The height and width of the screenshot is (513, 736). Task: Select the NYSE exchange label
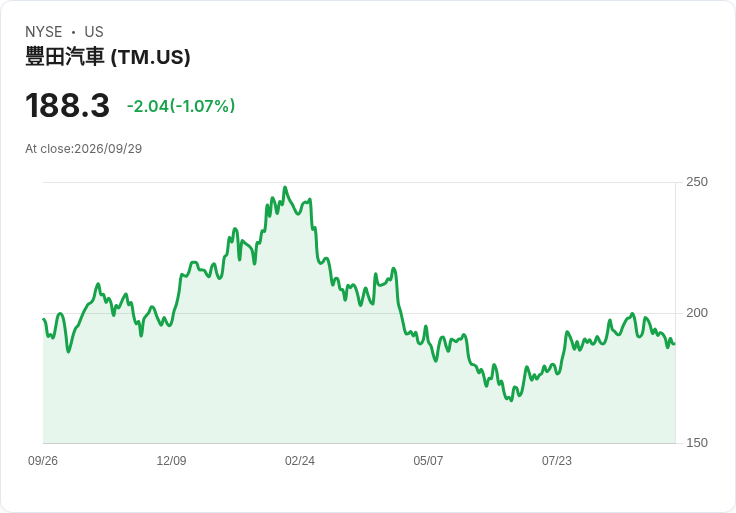44,32
